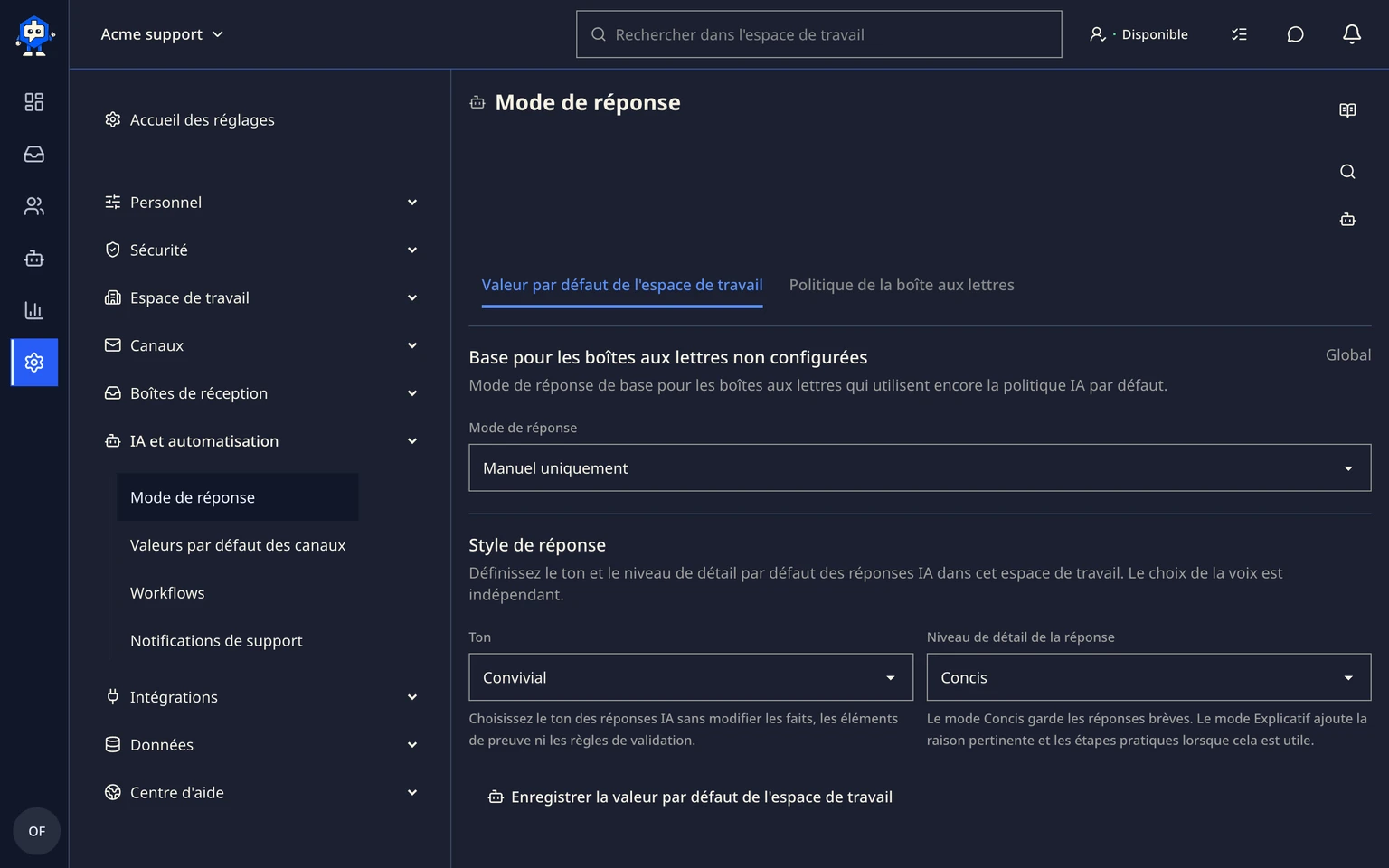This screenshot has width=1389, height=868.
Task: Click the Global scope label
Action: [x=1348, y=355]
